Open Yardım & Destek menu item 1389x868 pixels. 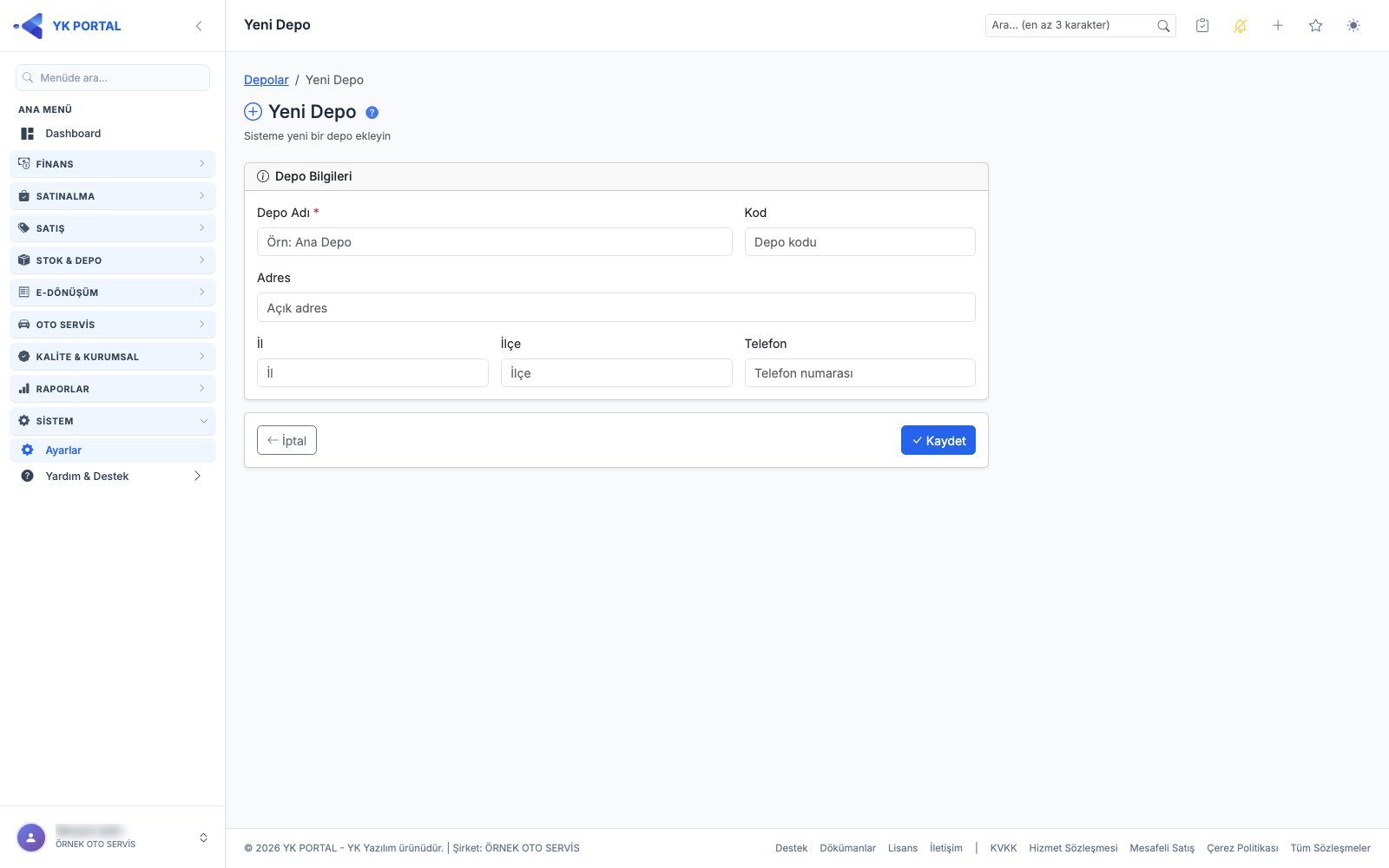(113, 477)
